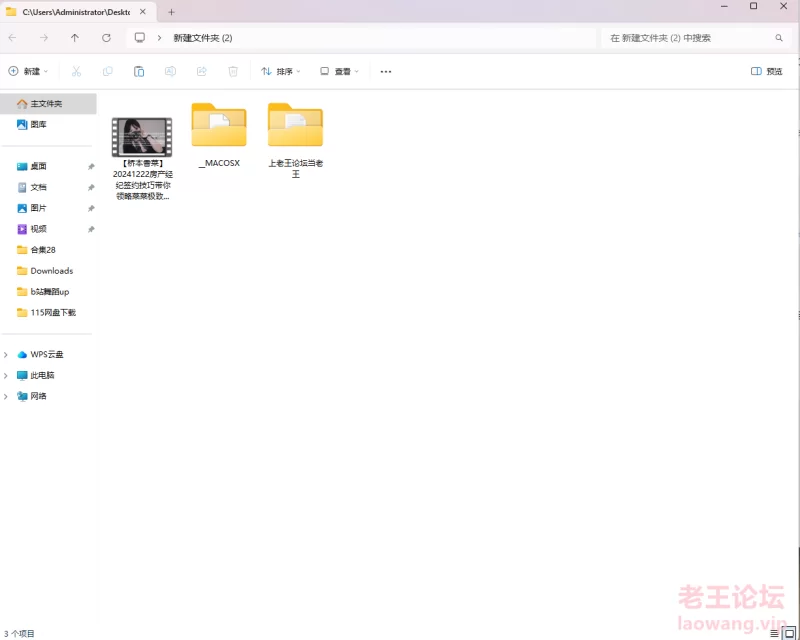This screenshot has height=640, width=800.
Task: Unpin 桌面 via its pin icon
Action: pos(91,166)
